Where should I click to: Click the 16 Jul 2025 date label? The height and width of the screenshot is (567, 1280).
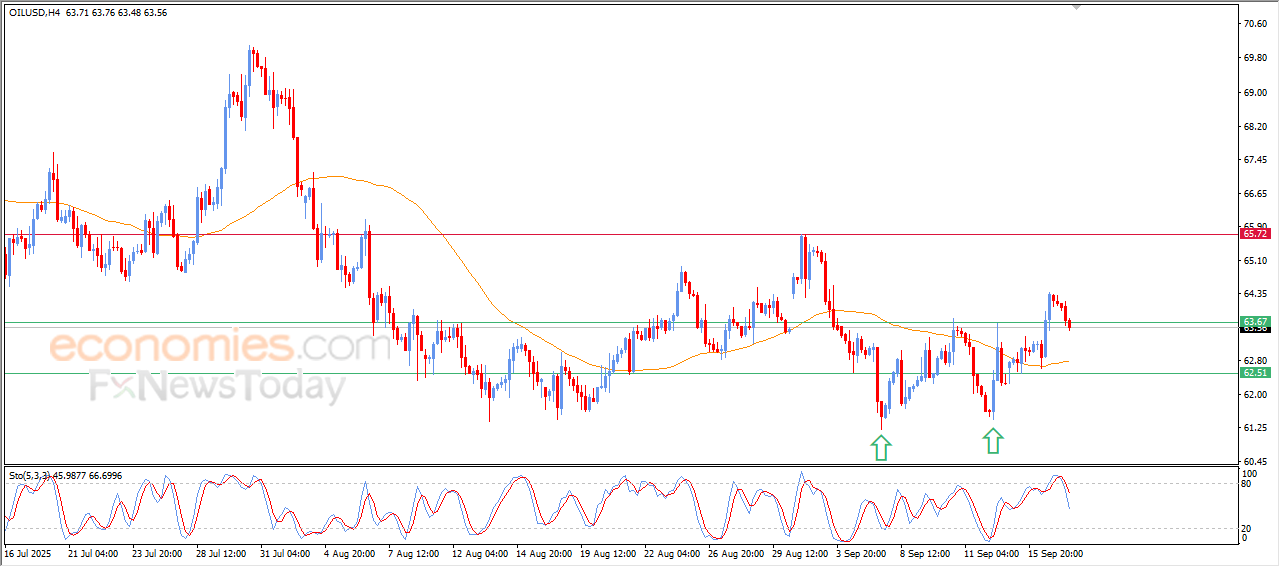pos(28,553)
